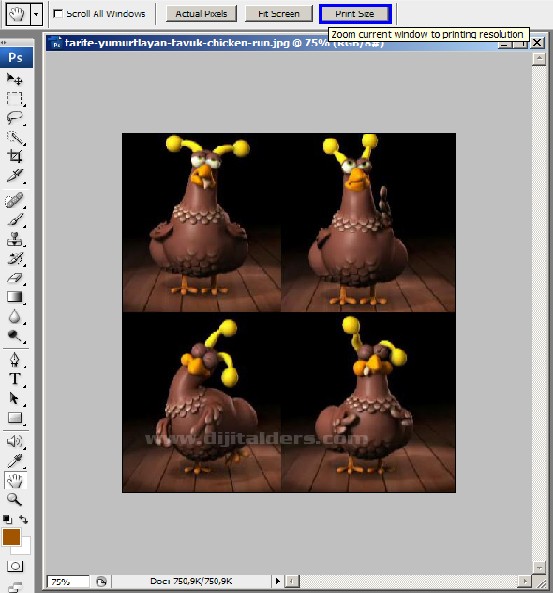Swap foreground and background colors
The height and width of the screenshot is (593, 553).
23,519
